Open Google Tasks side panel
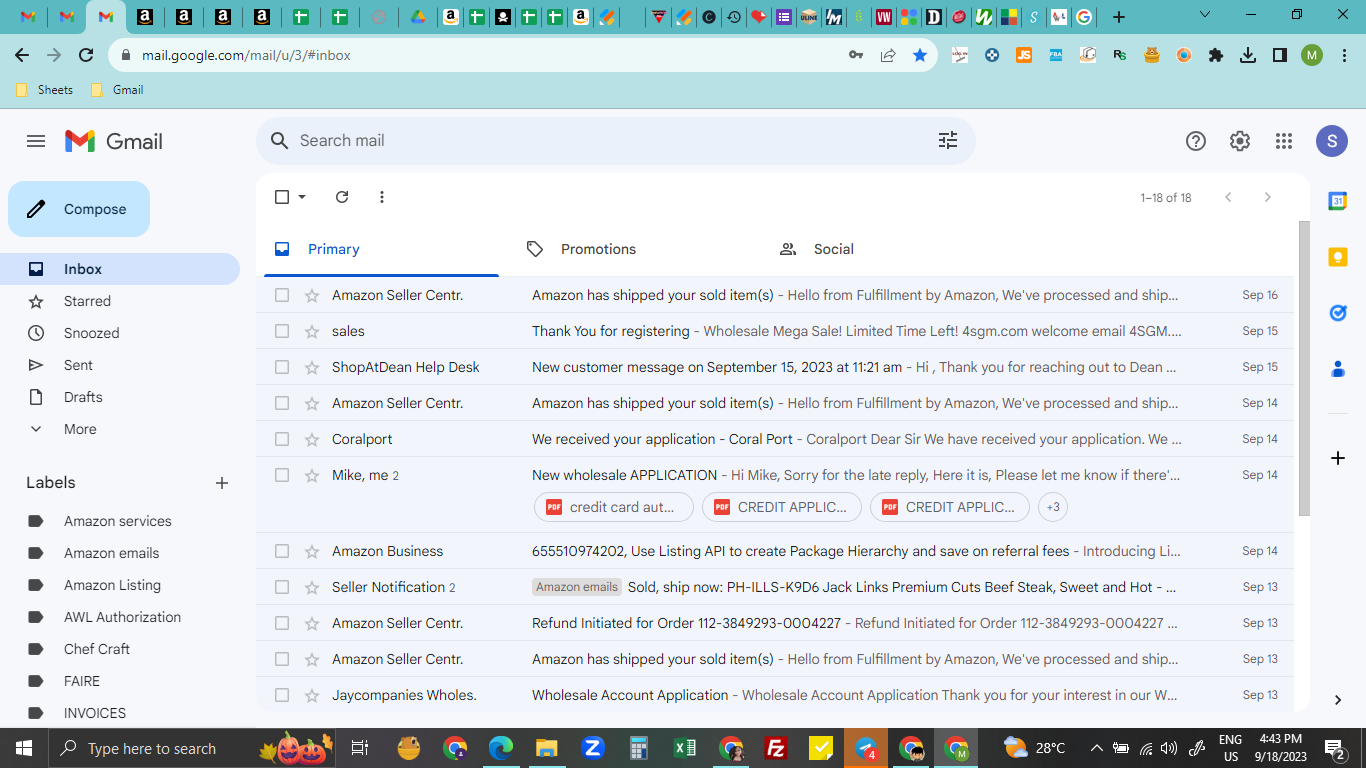Screen dimensions: 1366x768 click(1338, 313)
